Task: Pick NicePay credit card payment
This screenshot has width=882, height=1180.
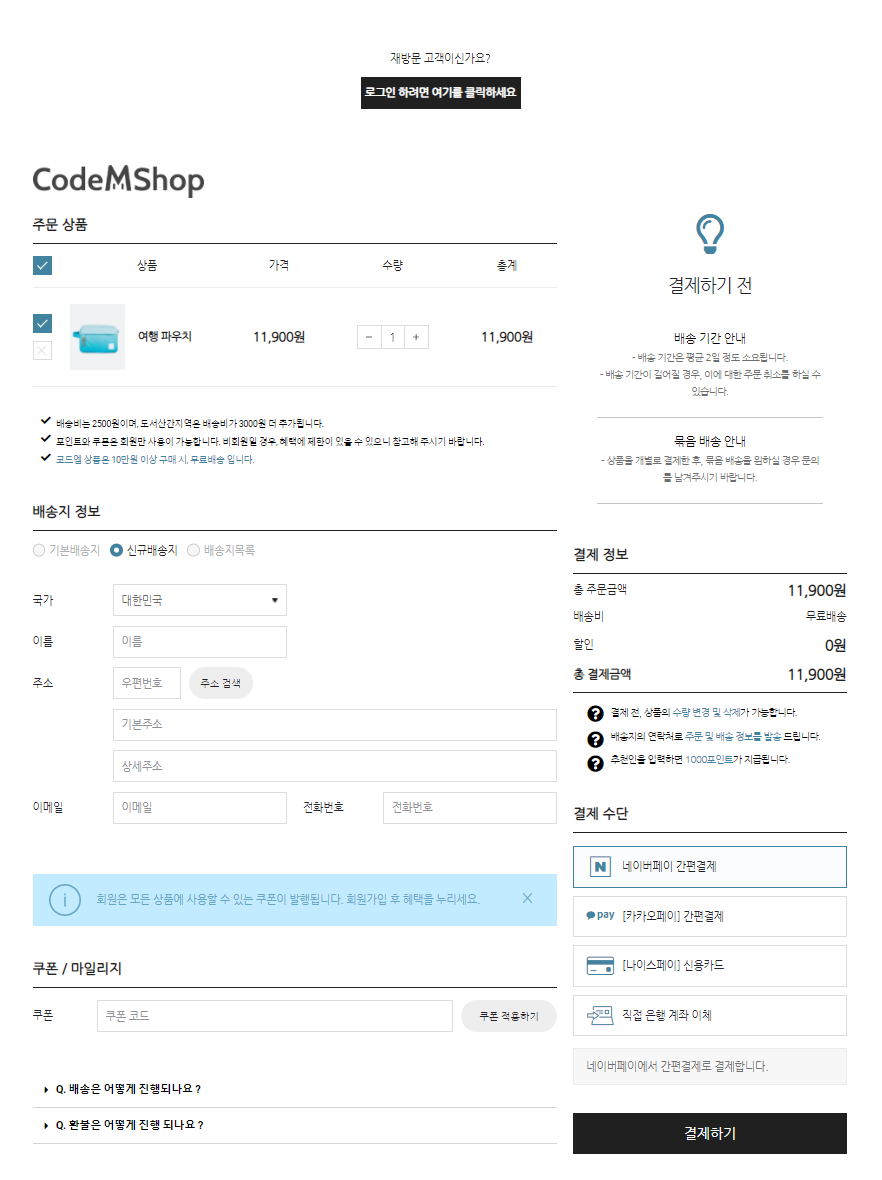Action: pos(709,966)
